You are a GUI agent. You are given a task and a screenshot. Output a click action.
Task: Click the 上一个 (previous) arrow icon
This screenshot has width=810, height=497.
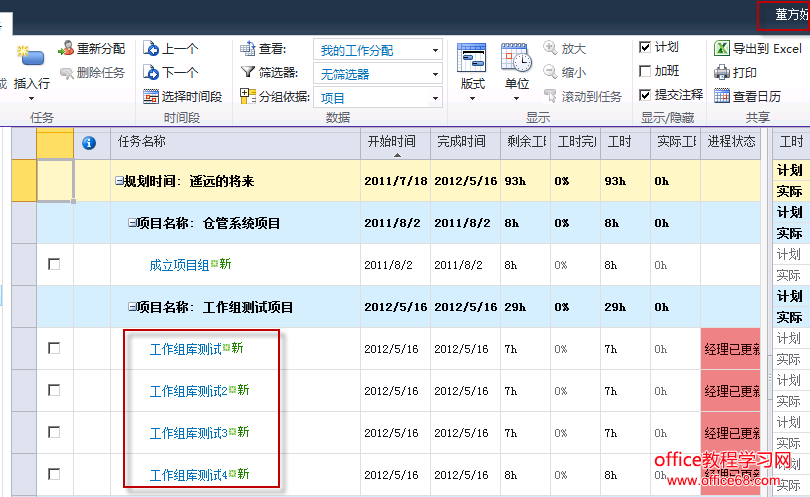point(151,48)
